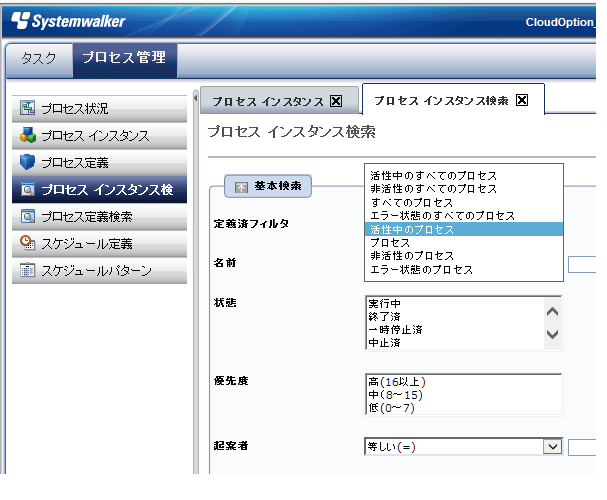Open プロセス定義 in sidebar
This screenshot has height=500, width=607.
tap(99, 163)
